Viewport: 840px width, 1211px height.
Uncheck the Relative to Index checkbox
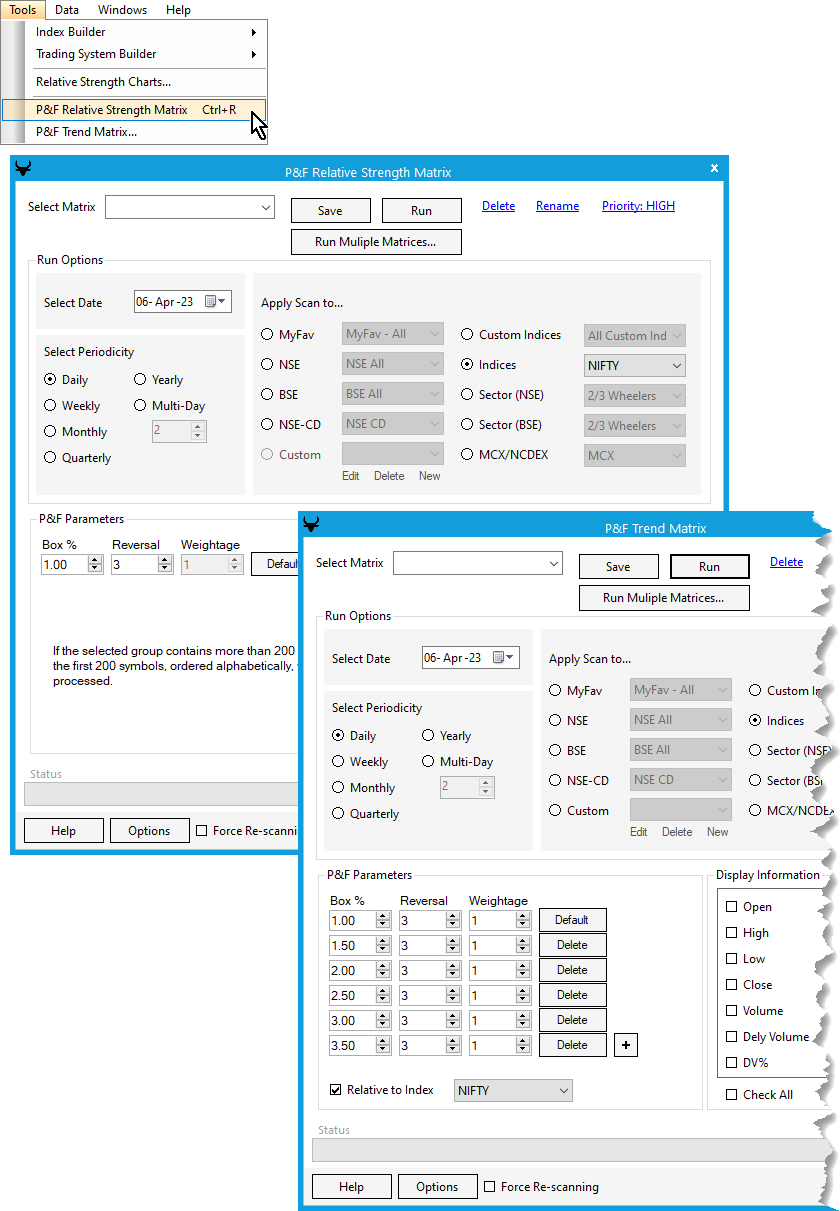336,1090
